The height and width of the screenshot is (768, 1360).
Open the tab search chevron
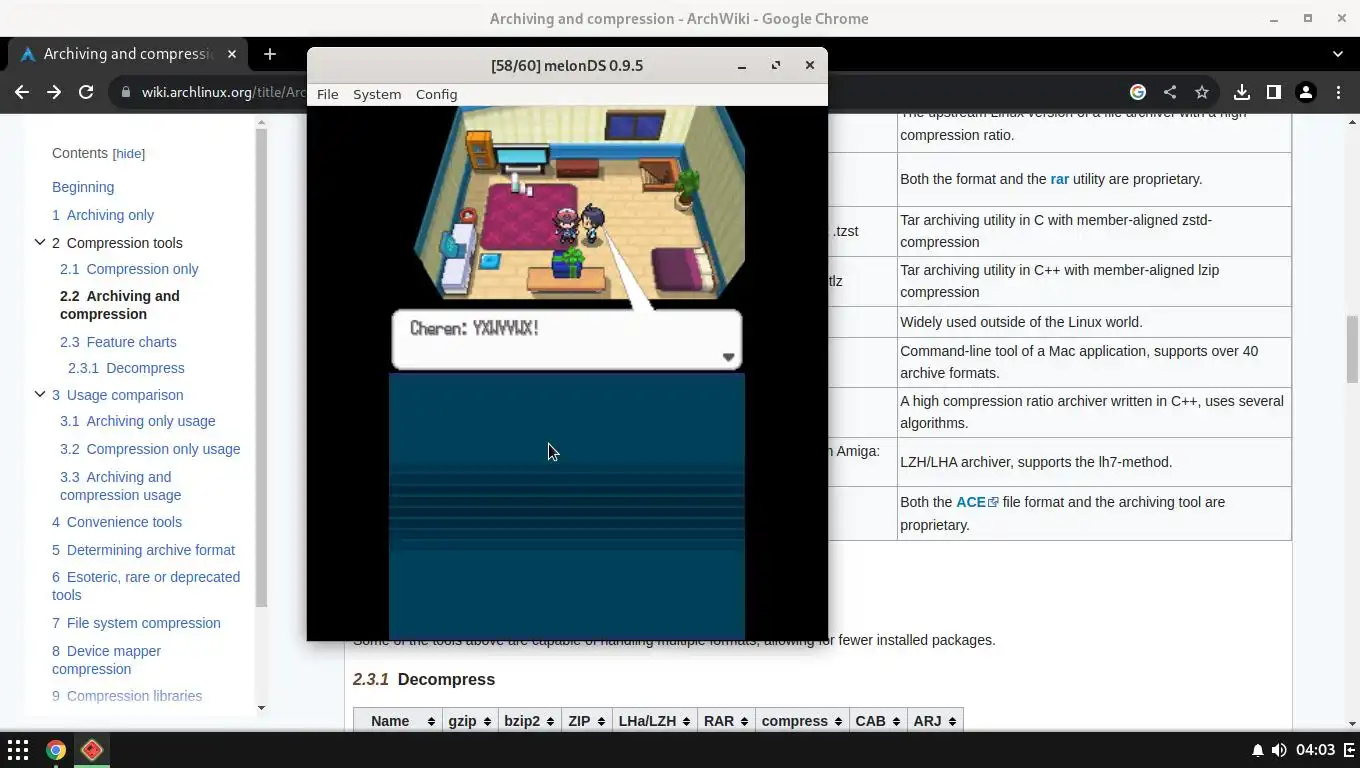point(1338,54)
